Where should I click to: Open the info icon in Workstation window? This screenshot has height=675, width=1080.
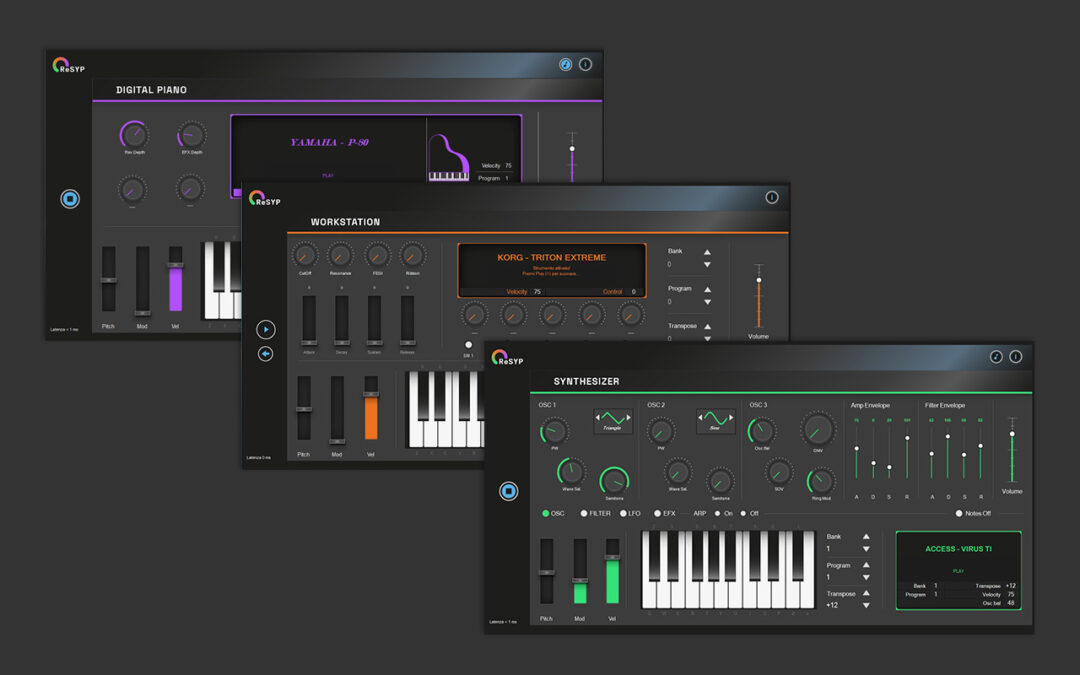772,198
